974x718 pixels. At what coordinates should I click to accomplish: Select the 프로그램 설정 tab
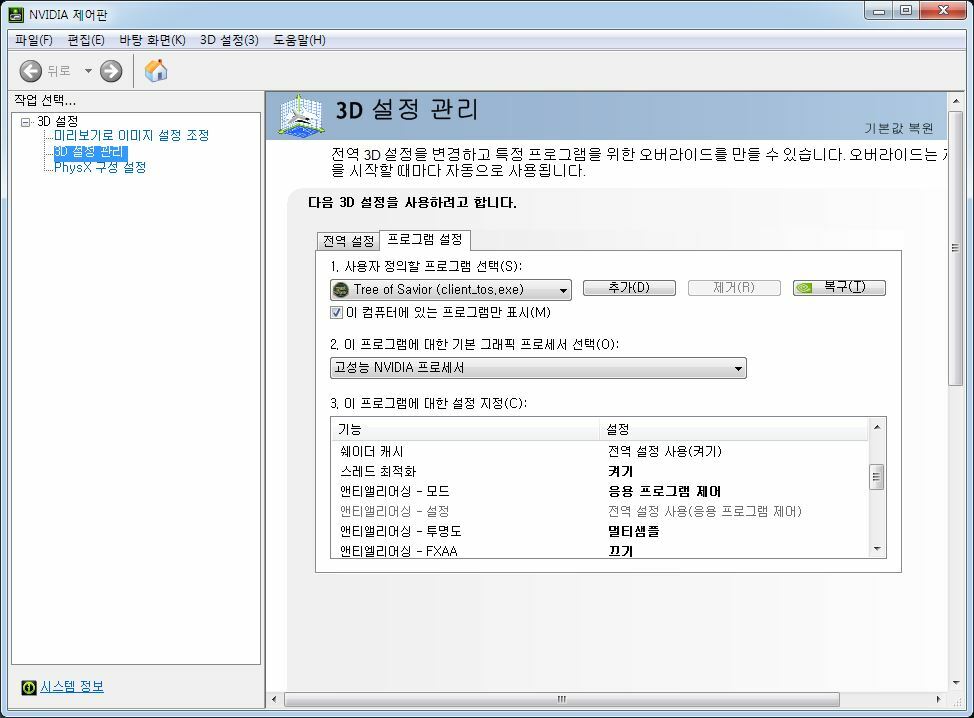click(425, 240)
